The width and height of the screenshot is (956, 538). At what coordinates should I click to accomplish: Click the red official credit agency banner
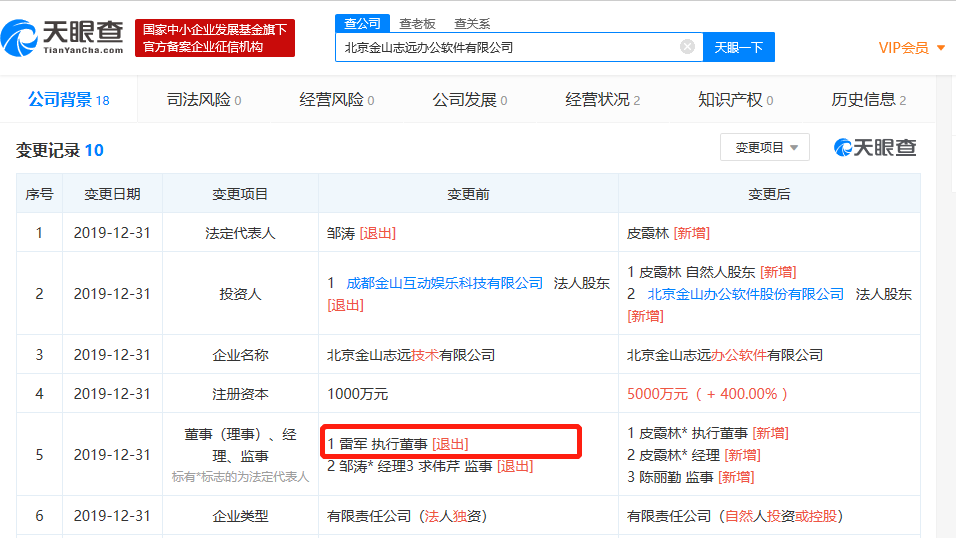pyautogui.click(x=215, y=38)
